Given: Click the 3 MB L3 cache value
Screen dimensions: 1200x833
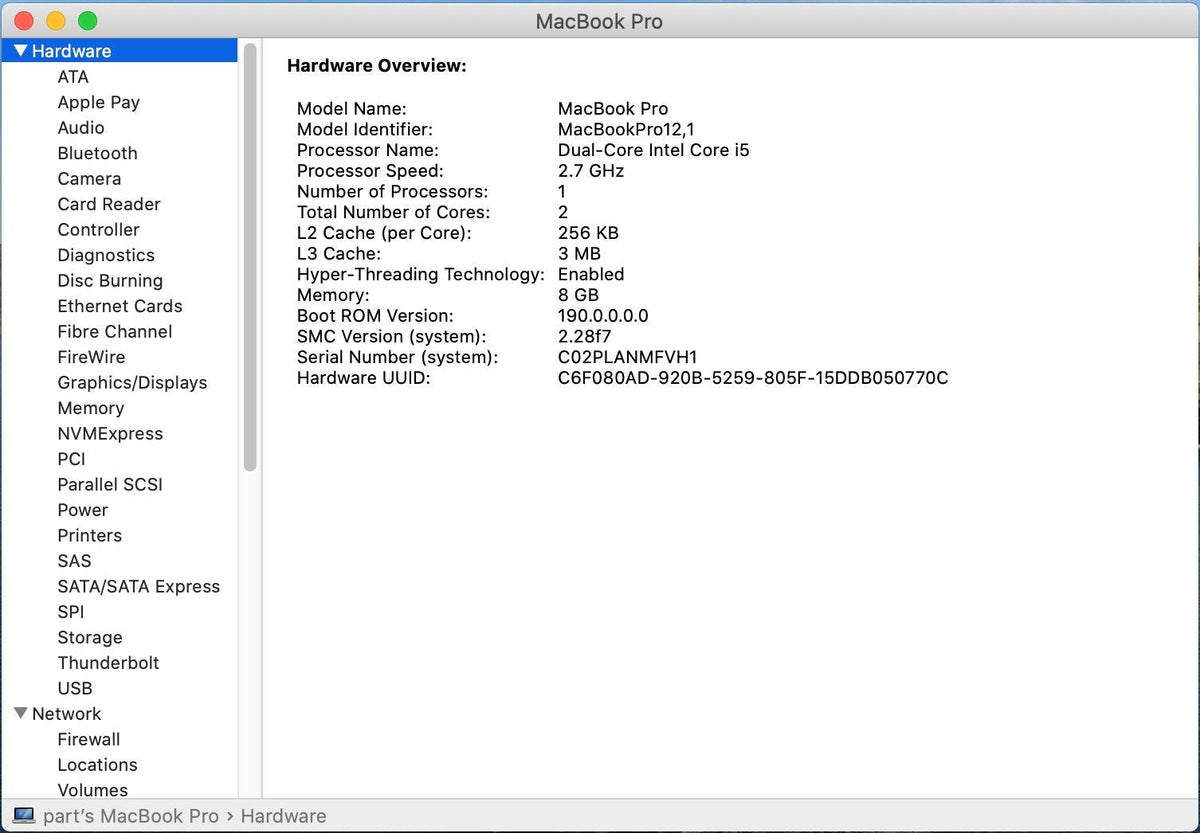Looking at the screenshot, I should [x=579, y=254].
